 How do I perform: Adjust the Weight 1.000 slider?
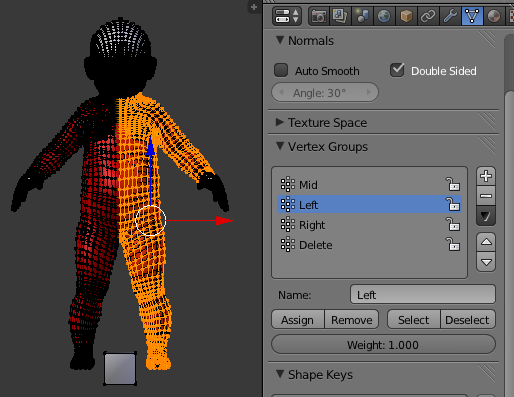coord(383,344)
